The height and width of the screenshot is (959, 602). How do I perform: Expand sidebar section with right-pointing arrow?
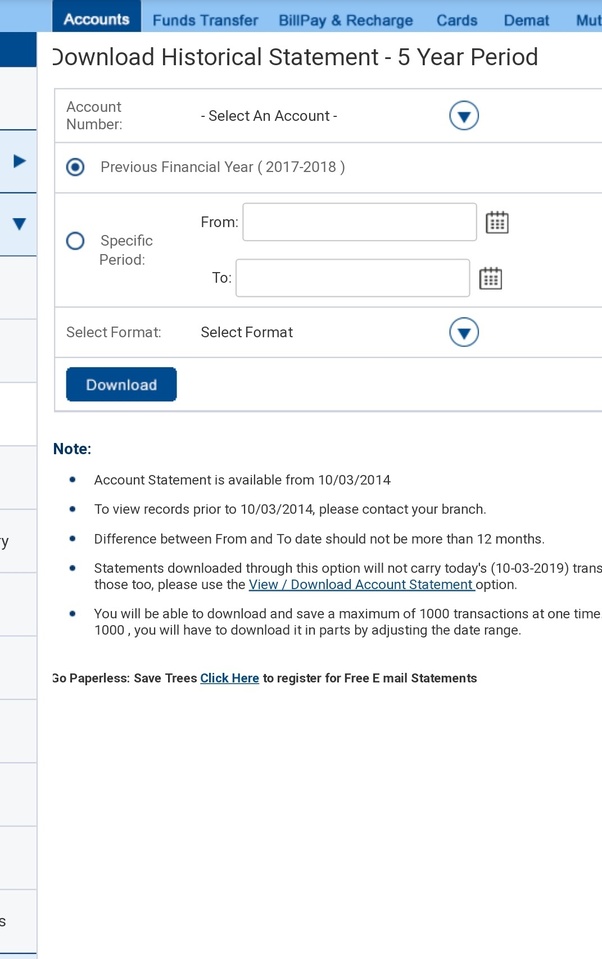[x=20, y=161]
